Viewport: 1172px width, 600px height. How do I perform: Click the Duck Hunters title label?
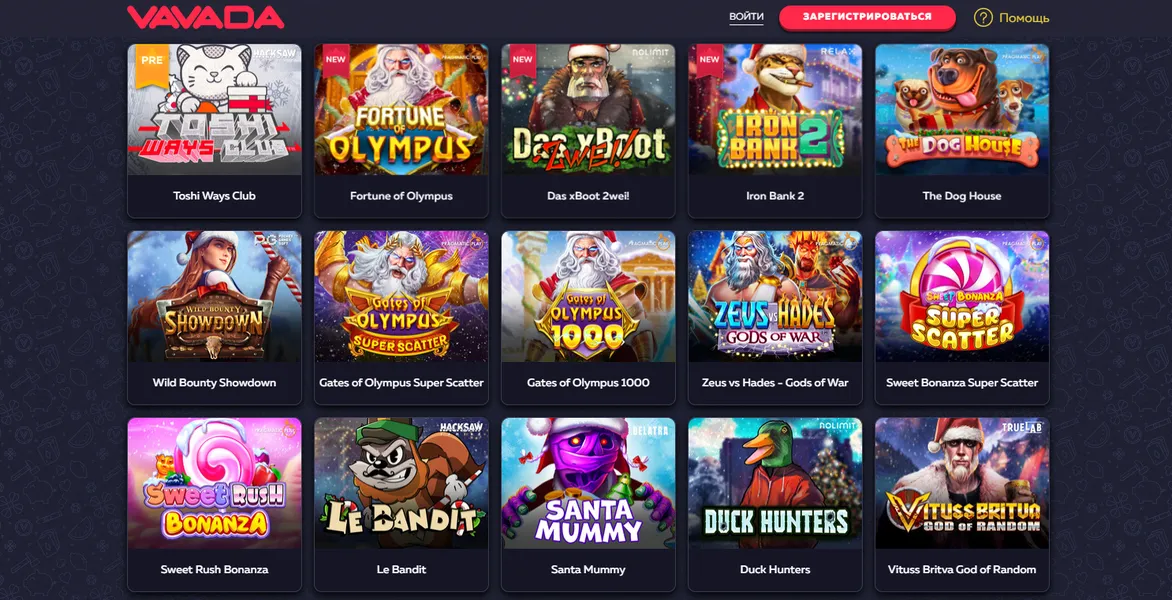[x=775, y=569]
